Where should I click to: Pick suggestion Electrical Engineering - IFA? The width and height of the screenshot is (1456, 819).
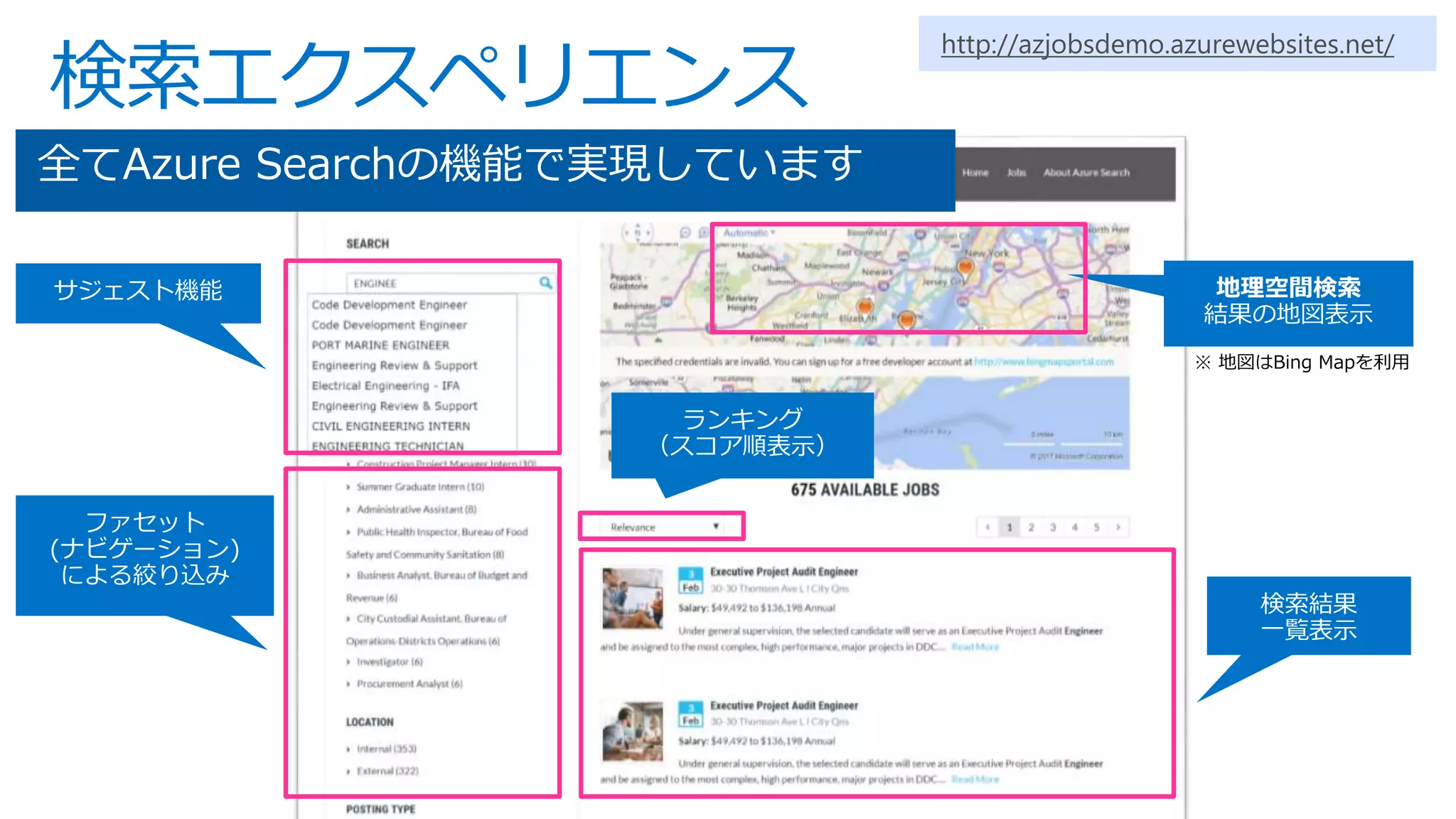click(385, 385)
